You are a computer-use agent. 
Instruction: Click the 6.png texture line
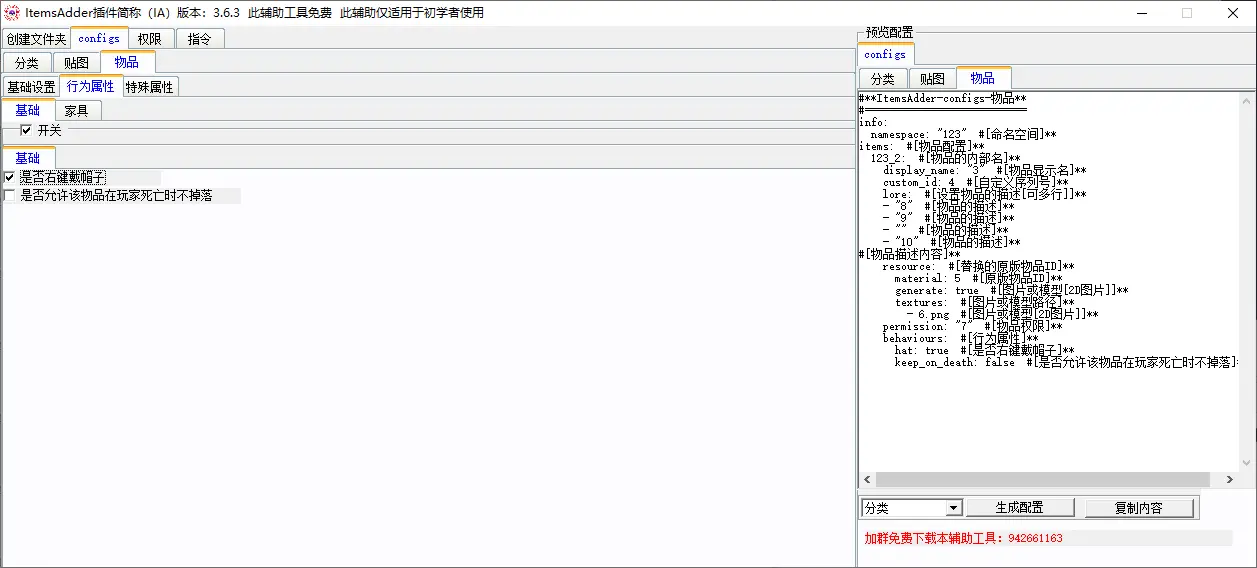tap(1002, 314)
